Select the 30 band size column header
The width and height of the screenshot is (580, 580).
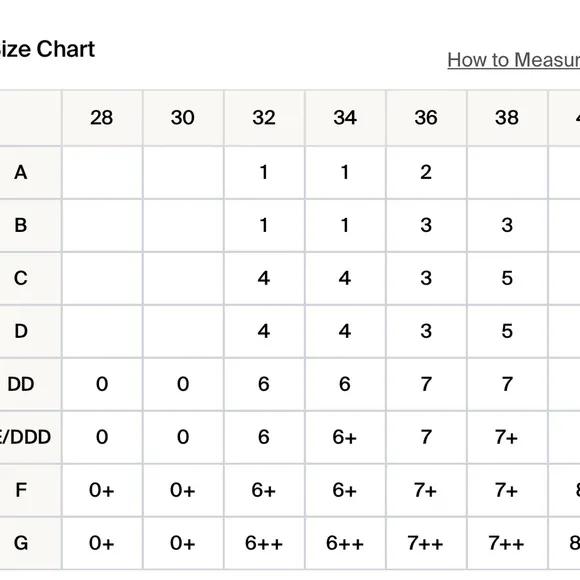click(x=183, y=118)
